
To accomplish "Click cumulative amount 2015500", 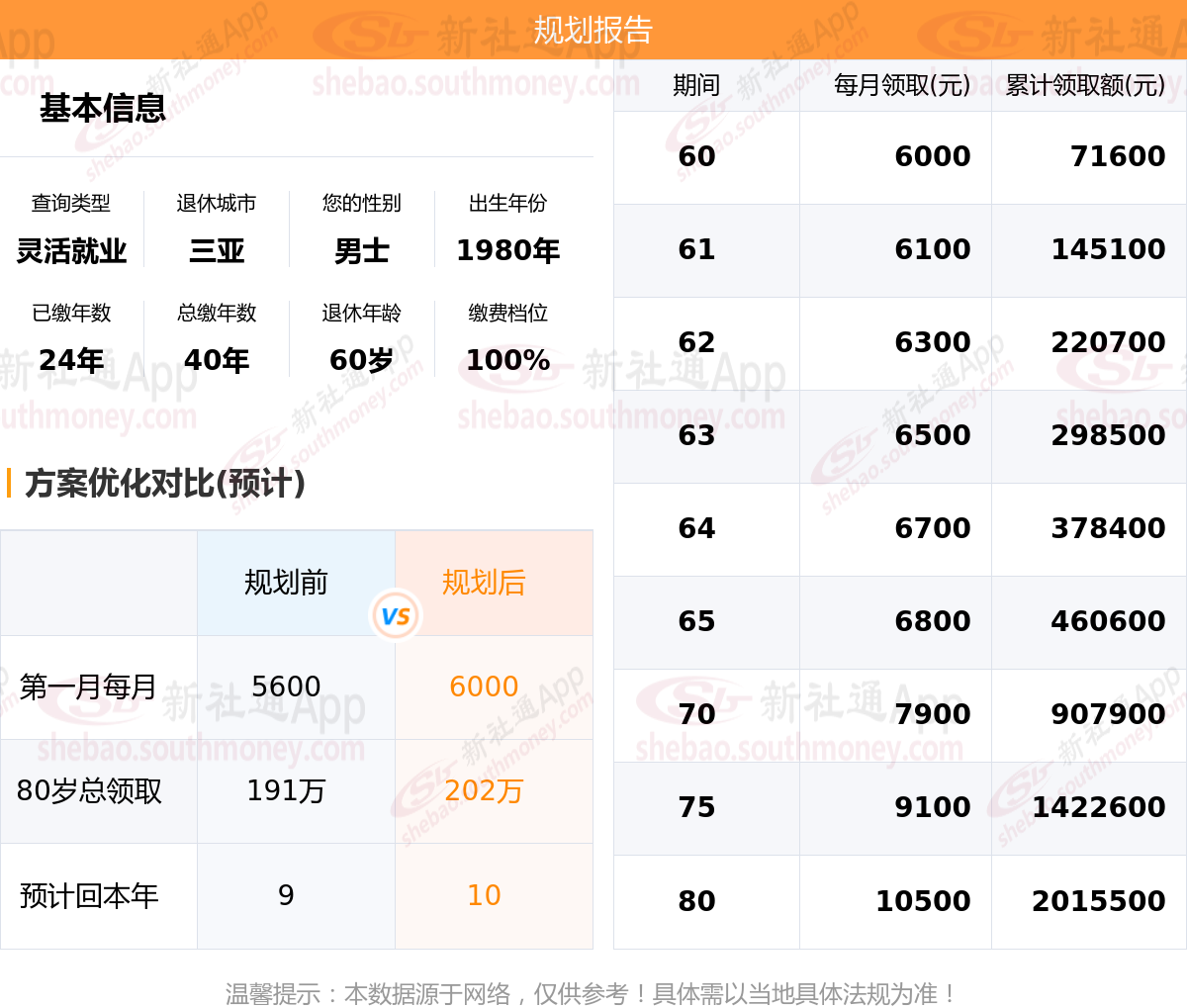I will tap(1099, 901).
